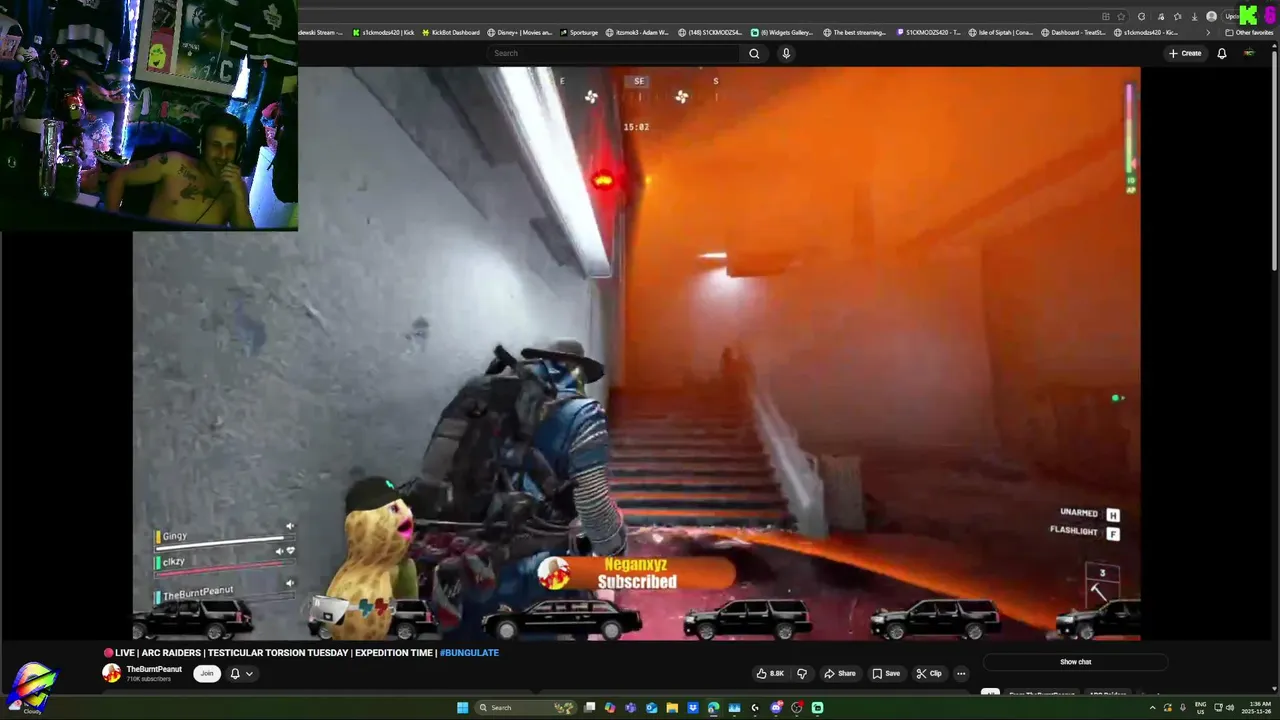
Task: Open Windows Start menu
Action: (463, 708)
